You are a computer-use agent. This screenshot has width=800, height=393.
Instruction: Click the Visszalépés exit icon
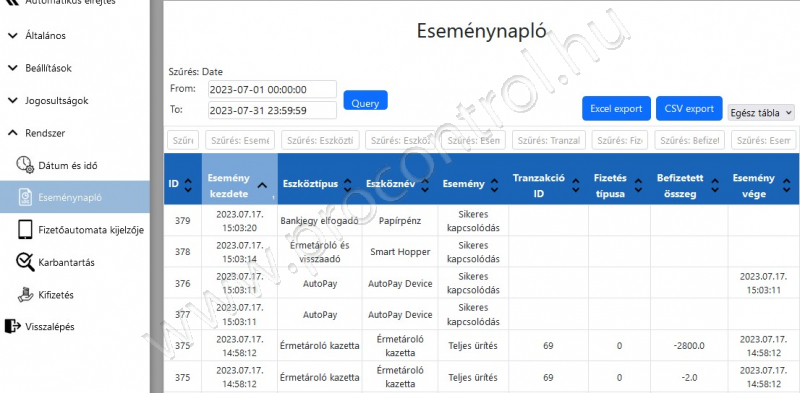[x=12, y=326]
